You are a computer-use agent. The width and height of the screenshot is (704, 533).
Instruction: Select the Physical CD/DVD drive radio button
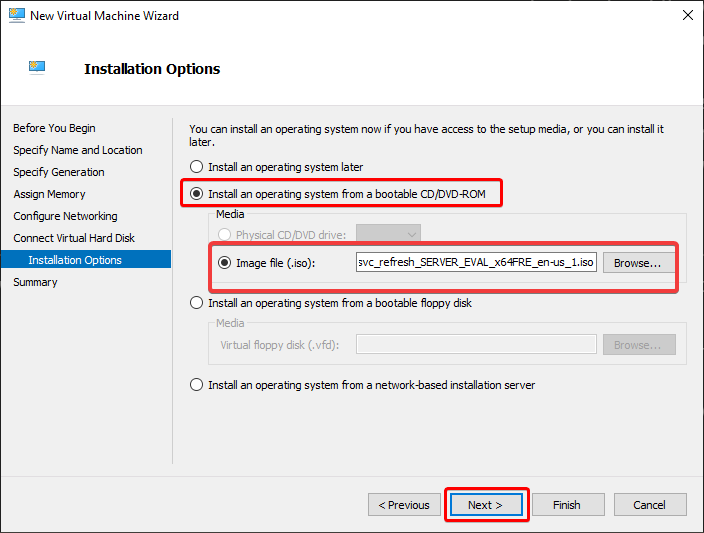tap(224, 235)
